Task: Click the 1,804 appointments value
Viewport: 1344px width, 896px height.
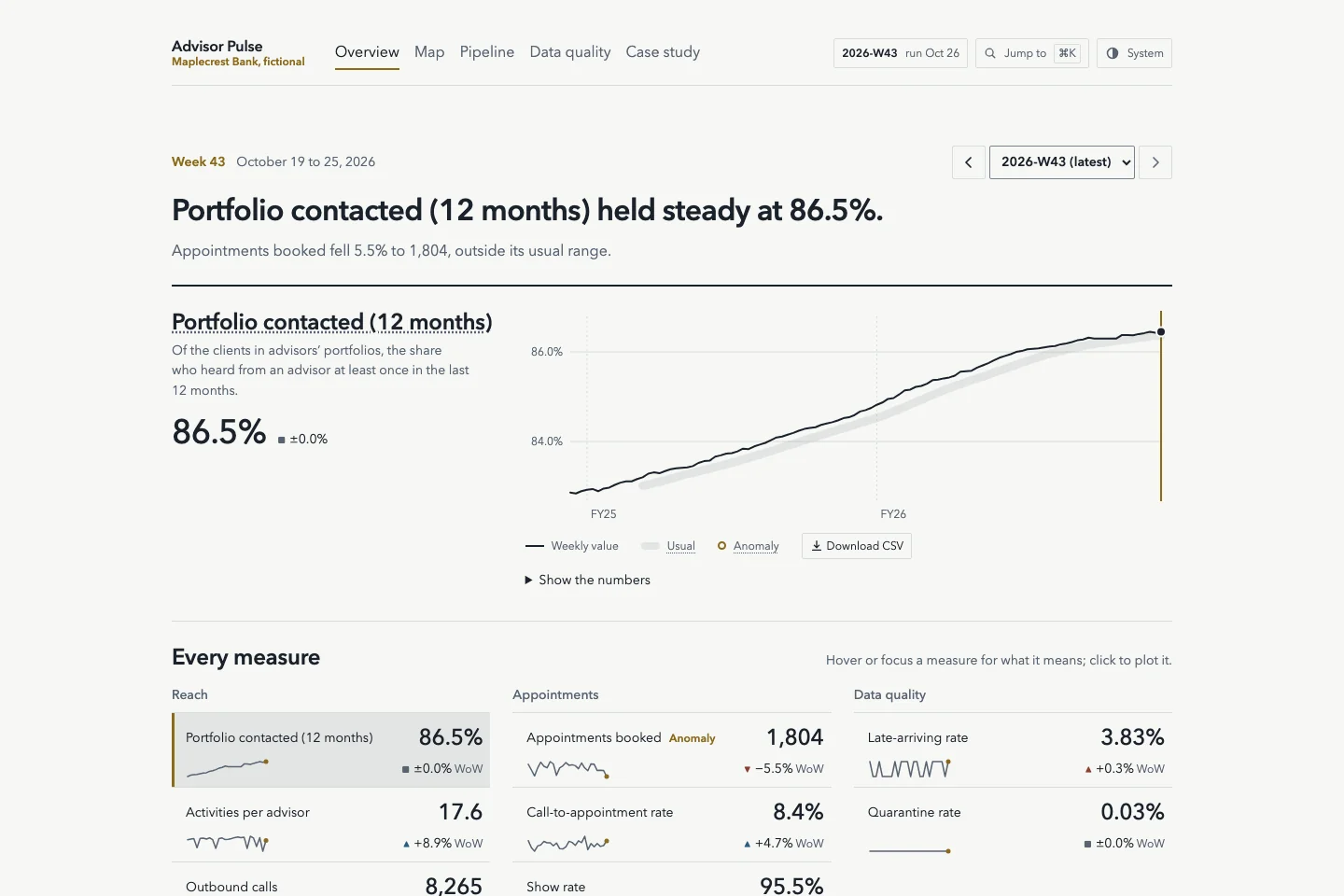Action: (795, 737)
